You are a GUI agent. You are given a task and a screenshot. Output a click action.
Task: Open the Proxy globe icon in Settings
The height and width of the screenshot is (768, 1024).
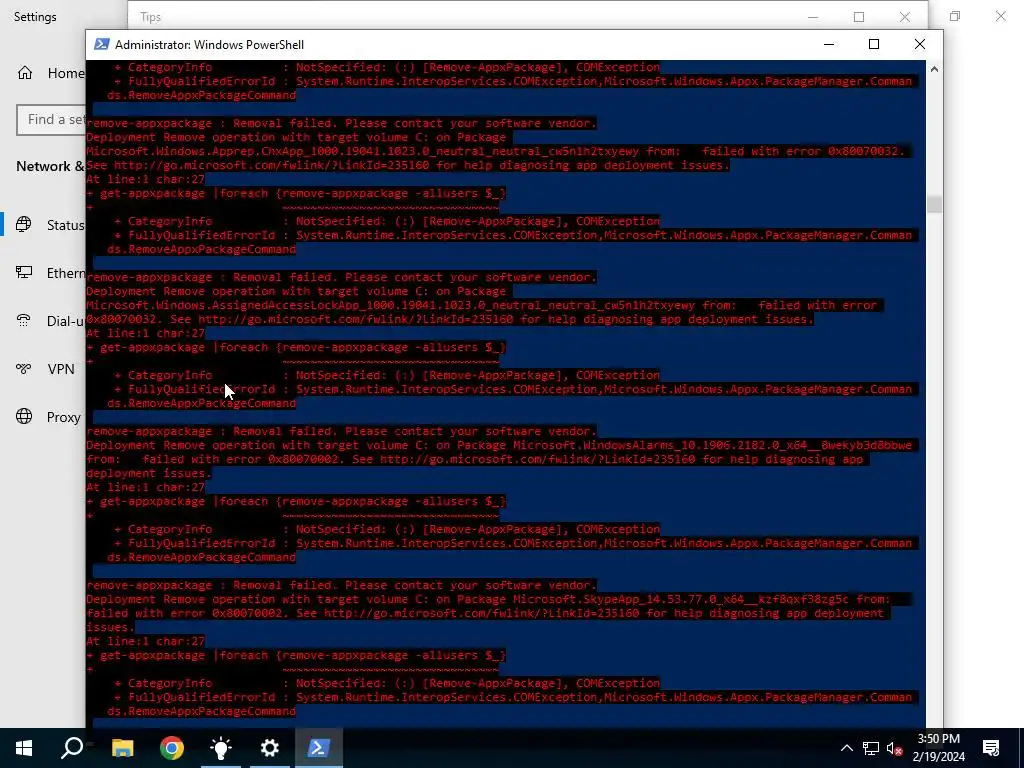(x=24, y=417)
